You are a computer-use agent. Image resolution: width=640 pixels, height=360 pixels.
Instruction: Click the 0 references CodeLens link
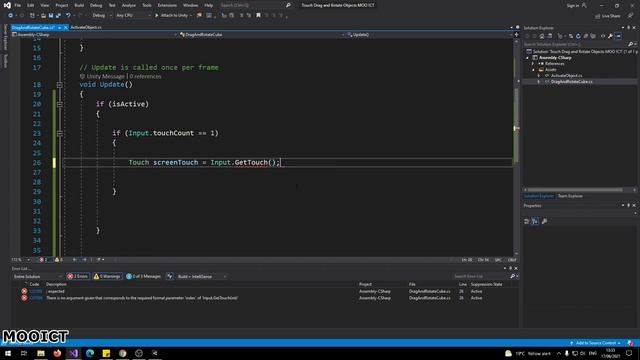click(145, 76)
